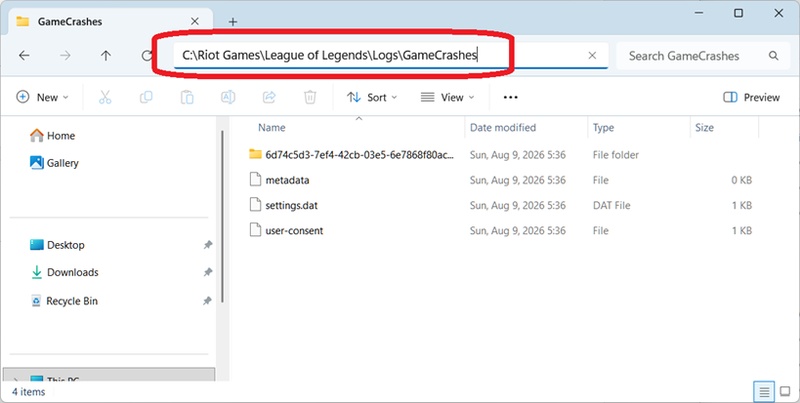This screenshot has width=800, height=403.
Task: Click the 4 items status text
Action: (x=29, y=392)
